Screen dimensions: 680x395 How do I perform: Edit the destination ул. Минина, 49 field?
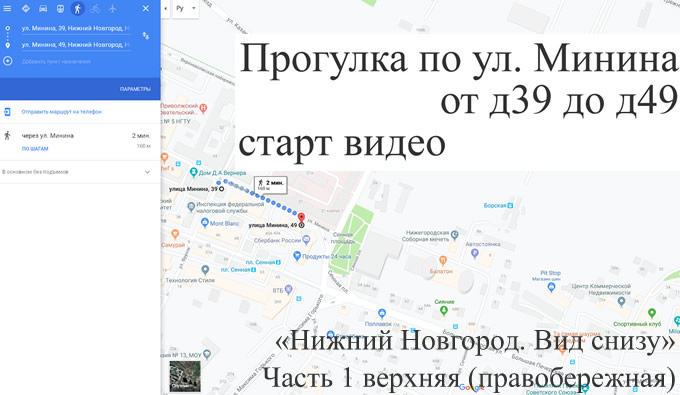pos(75,45)
